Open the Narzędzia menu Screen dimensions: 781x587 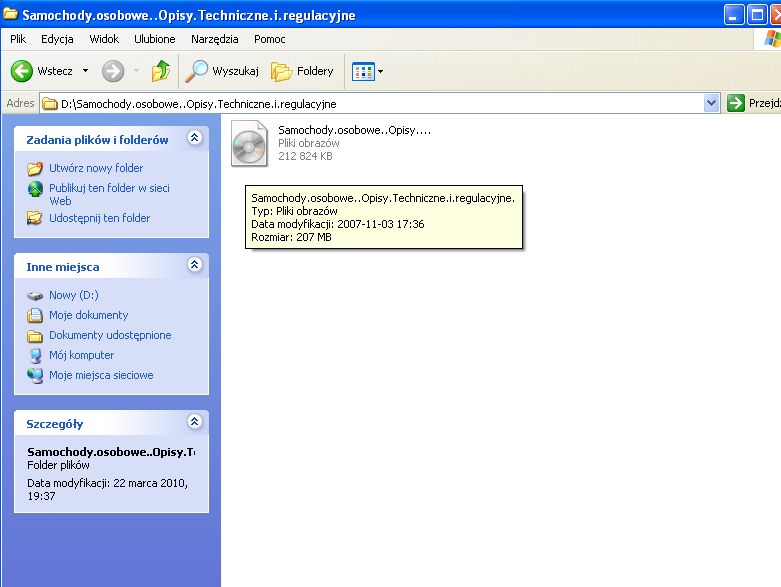pyautogui.click(x=214, y=39)
